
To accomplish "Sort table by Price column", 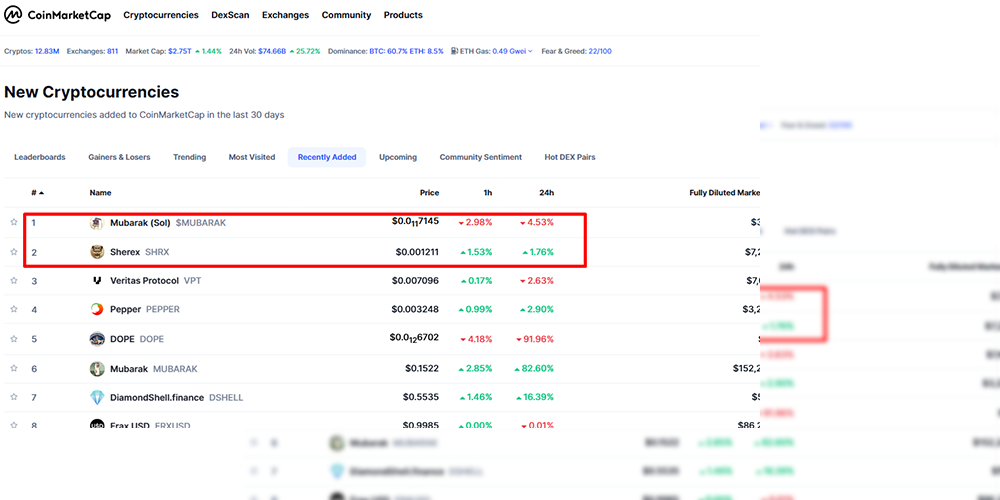I will [429, 193].
